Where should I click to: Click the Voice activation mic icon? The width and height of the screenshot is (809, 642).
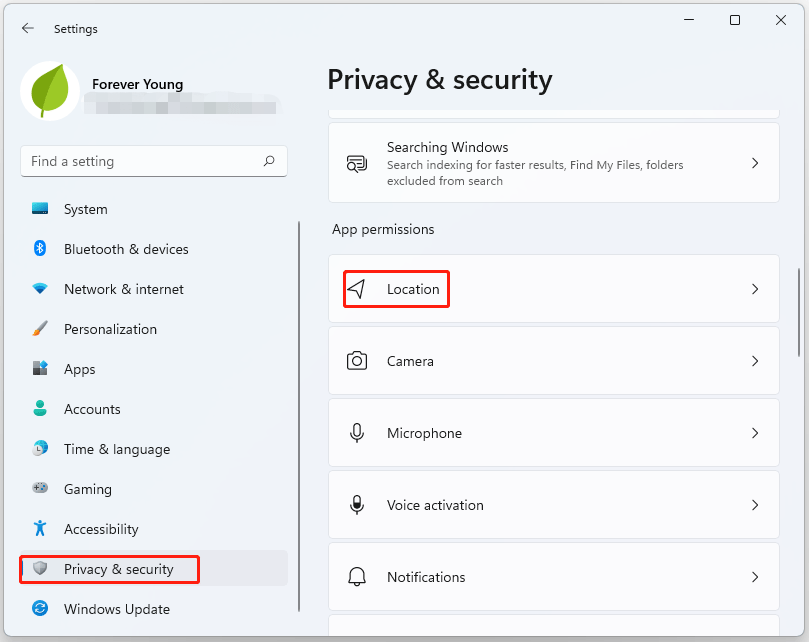pyautogui.click(x=357, y=505)
